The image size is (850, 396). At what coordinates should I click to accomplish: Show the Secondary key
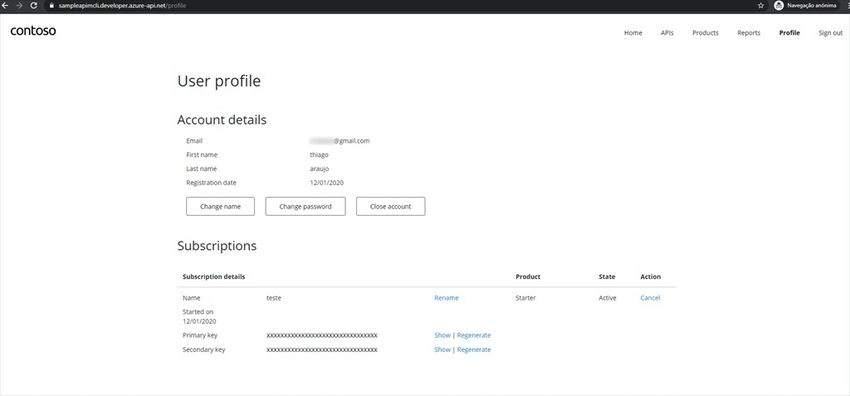point(442,349)
